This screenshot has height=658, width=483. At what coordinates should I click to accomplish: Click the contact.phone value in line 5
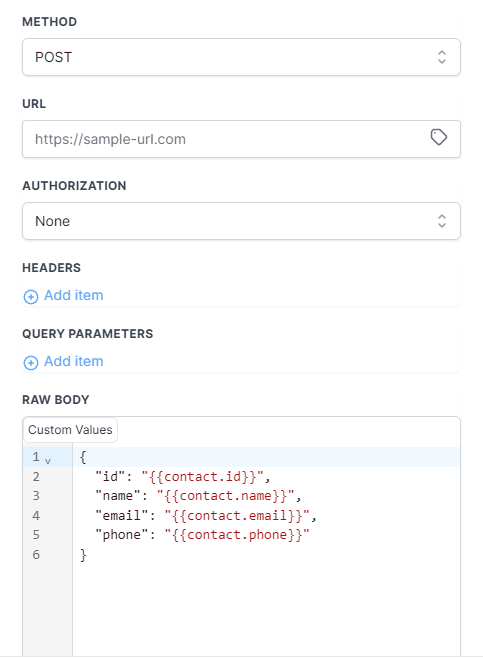[237, 535]
